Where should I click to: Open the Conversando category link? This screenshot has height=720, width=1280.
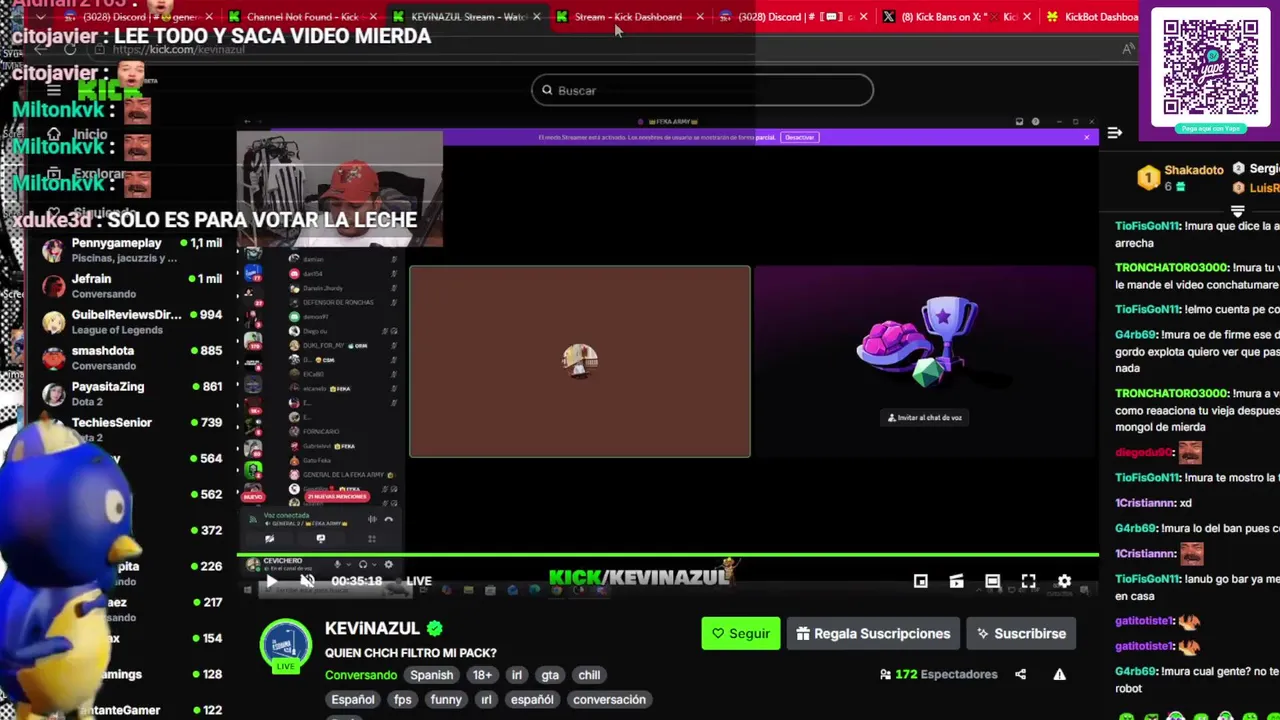point(361,675)
